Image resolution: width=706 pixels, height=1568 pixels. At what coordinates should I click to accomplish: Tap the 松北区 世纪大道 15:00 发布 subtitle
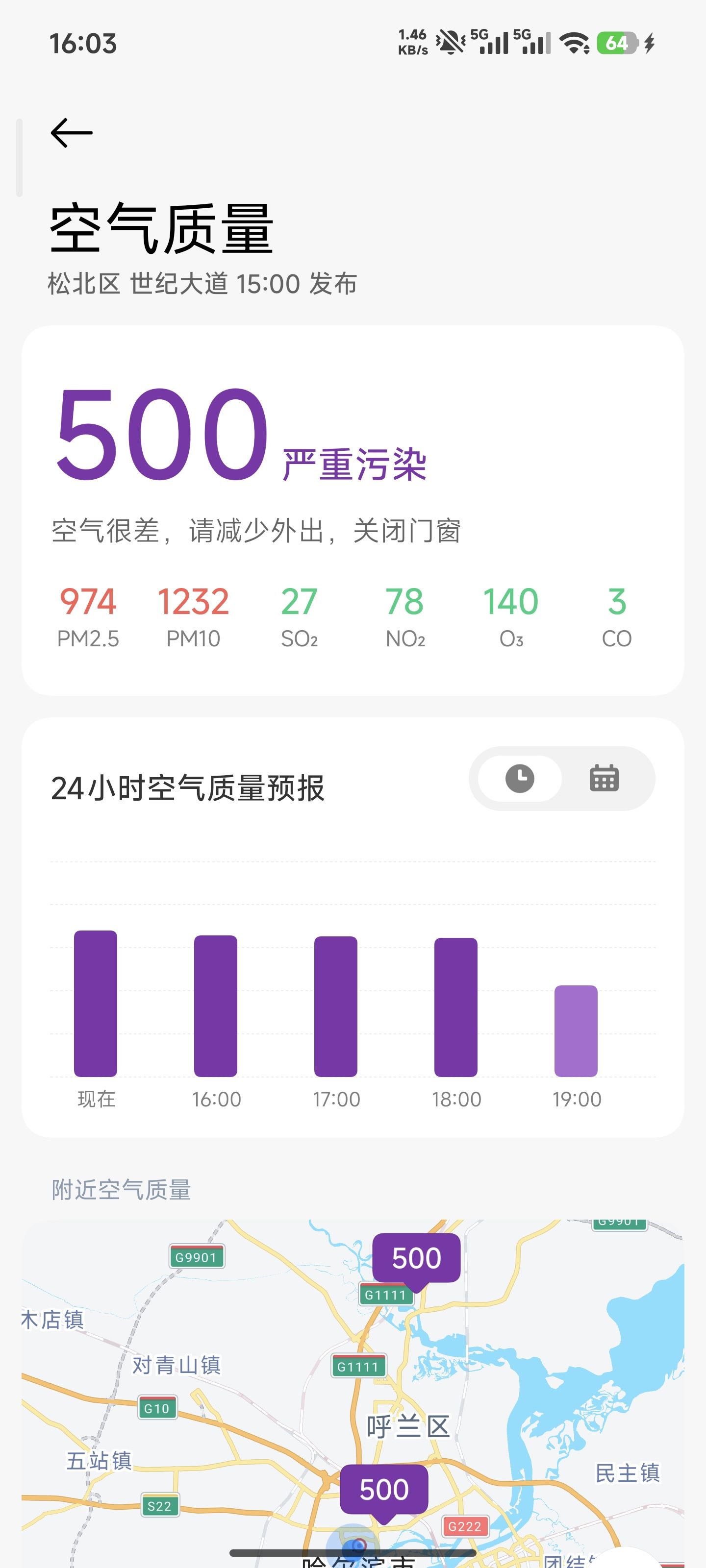(x=202, y=284)
